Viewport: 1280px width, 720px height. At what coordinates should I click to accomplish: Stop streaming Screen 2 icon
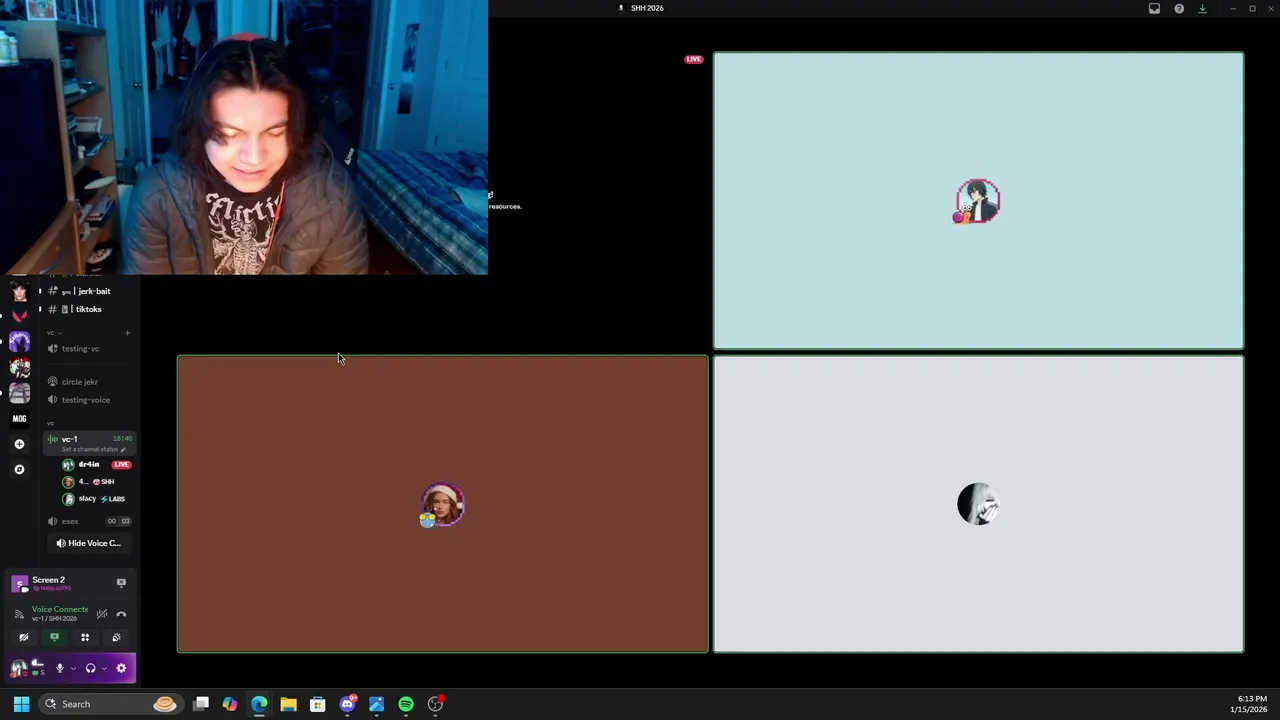coord(121,582)
